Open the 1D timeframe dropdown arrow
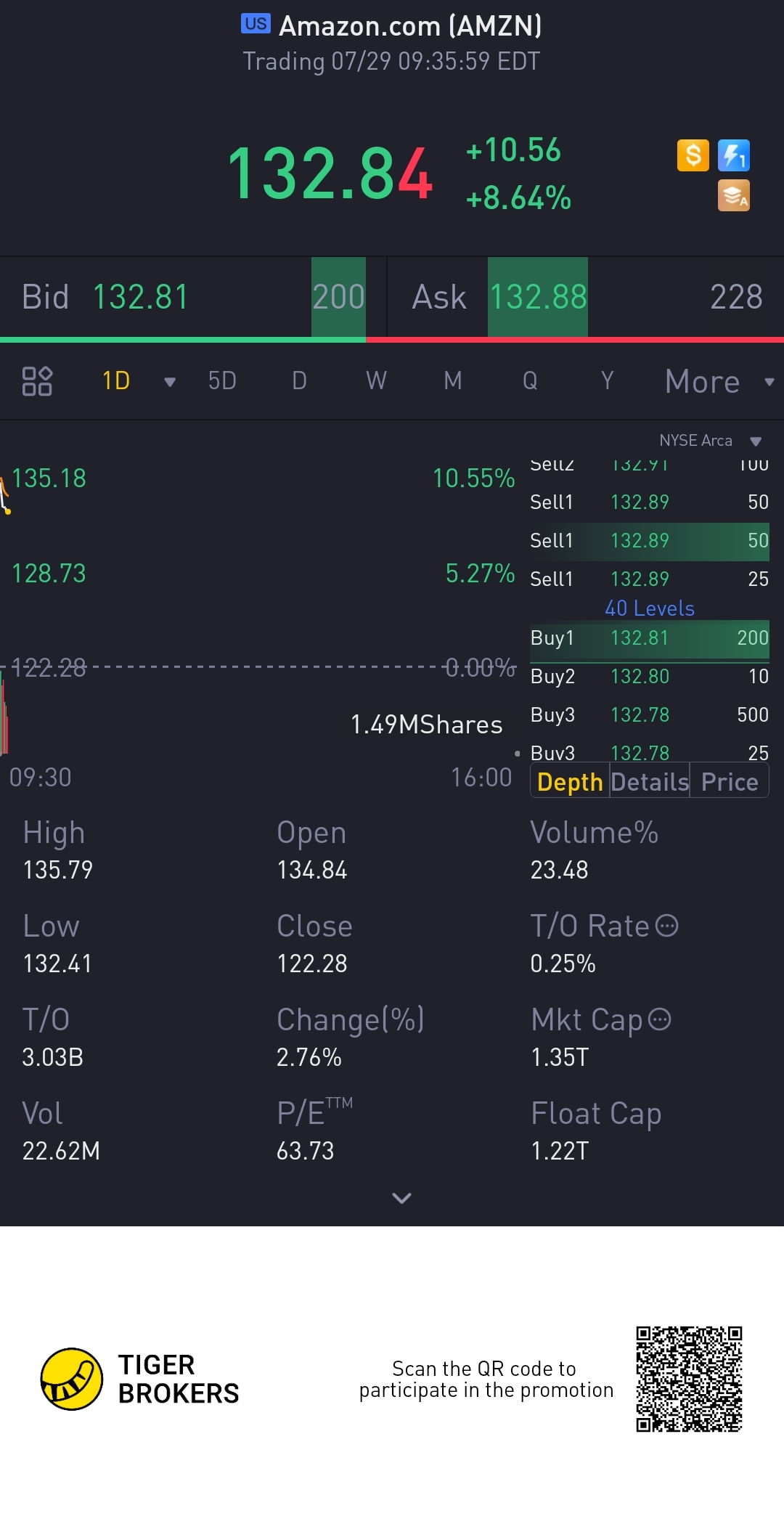Image resolution: width=784 pixels, height=1532 pixels. 170,382
